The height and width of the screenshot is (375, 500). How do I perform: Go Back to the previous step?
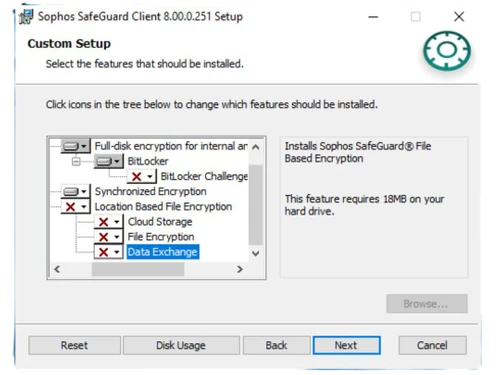tap(276, 345)
